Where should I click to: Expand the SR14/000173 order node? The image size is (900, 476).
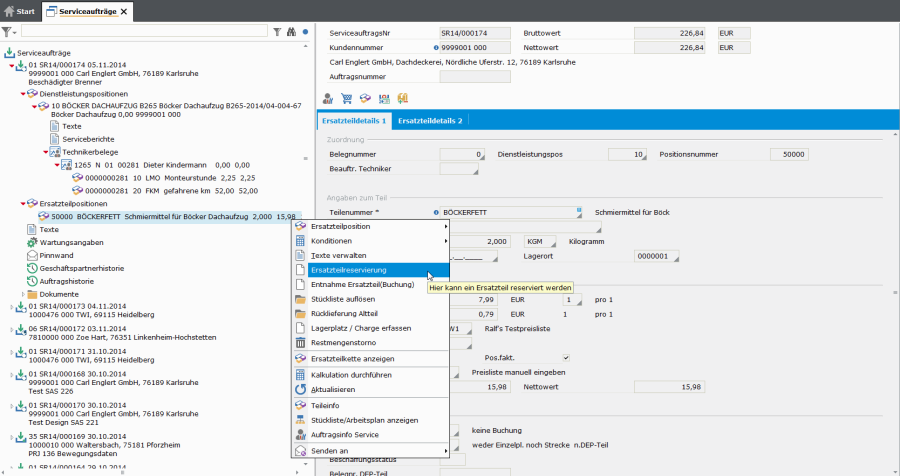click(11, 307)
